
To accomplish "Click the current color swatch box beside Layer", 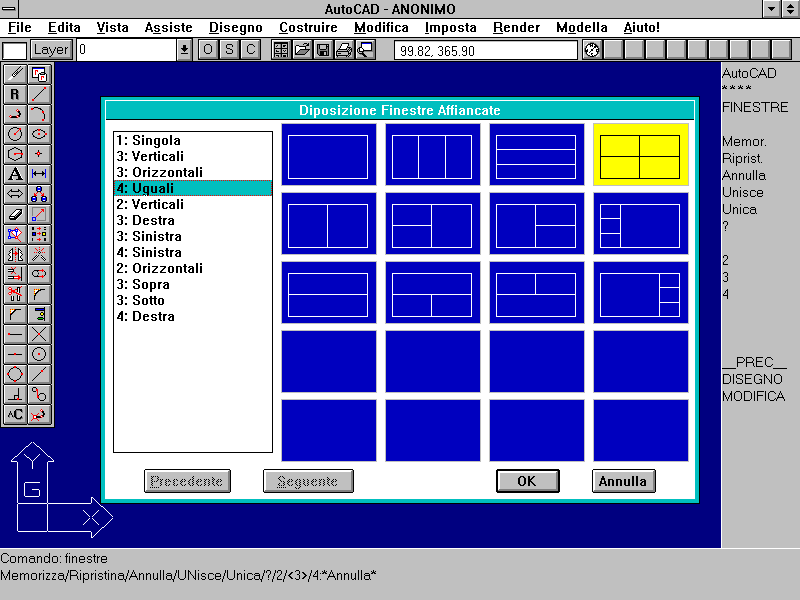I will point(15,50).
